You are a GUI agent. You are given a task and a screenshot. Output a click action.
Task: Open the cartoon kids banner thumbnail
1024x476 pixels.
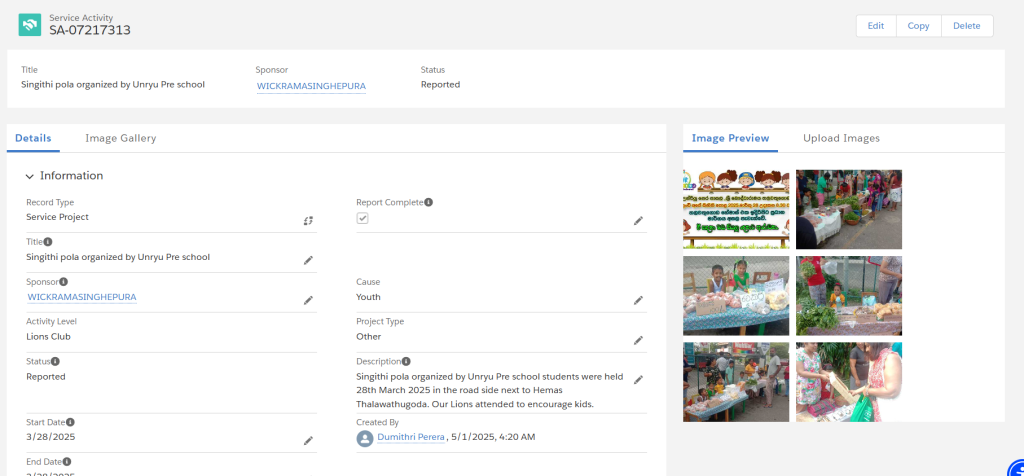tap(736, 209)
